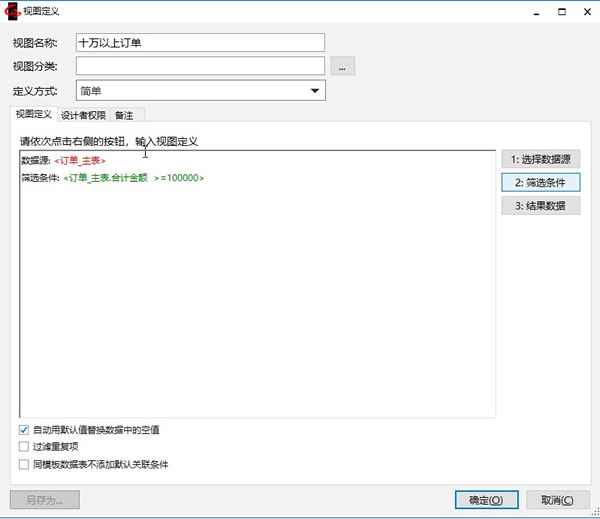
Task: Click the 确定(O) button
Action: click(486, 500)
